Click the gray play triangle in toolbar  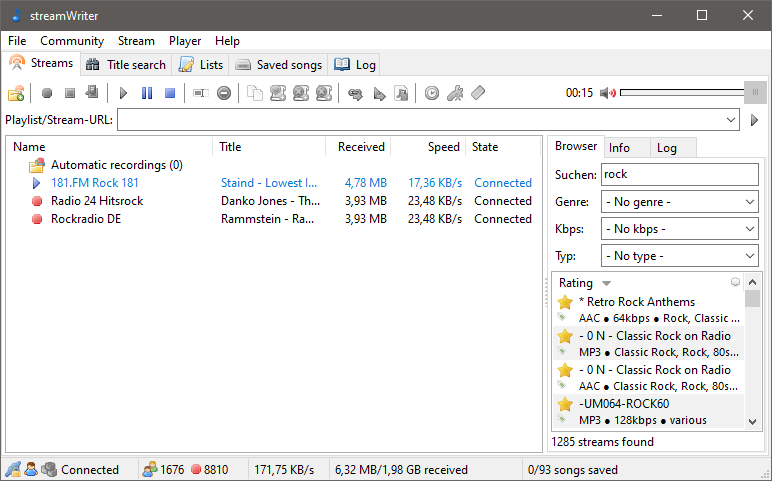click(x=123, y=93)
